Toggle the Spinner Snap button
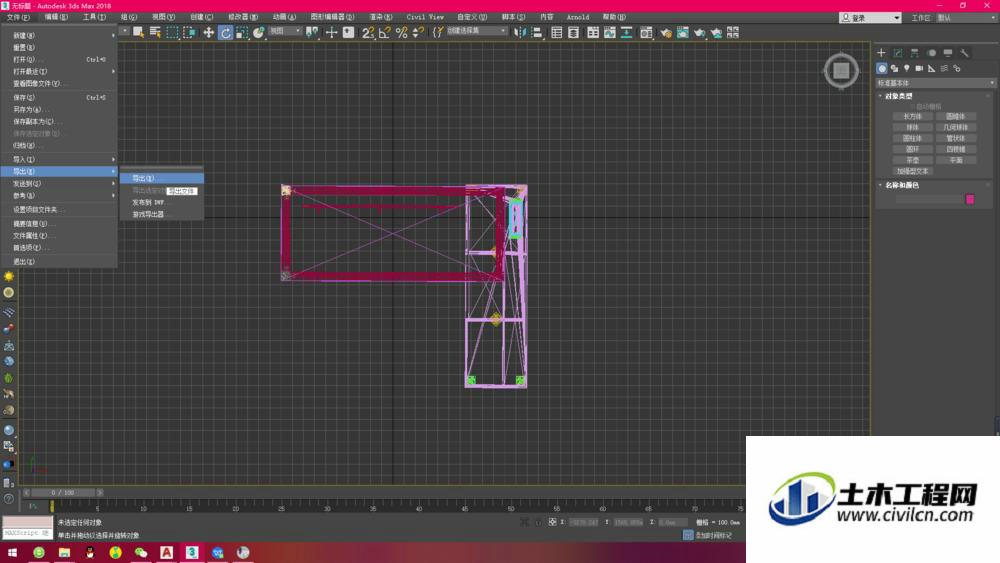 pos(418,33)
